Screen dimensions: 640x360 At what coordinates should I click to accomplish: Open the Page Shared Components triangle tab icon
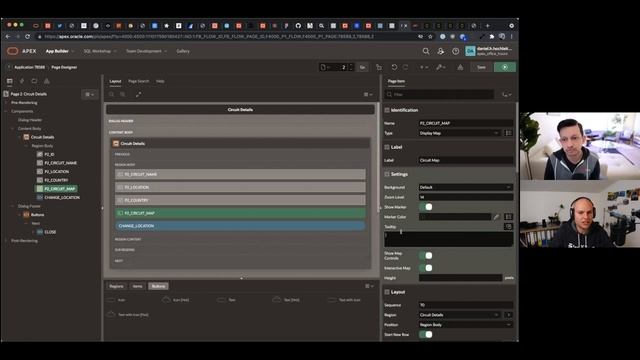tap(47, 81)
